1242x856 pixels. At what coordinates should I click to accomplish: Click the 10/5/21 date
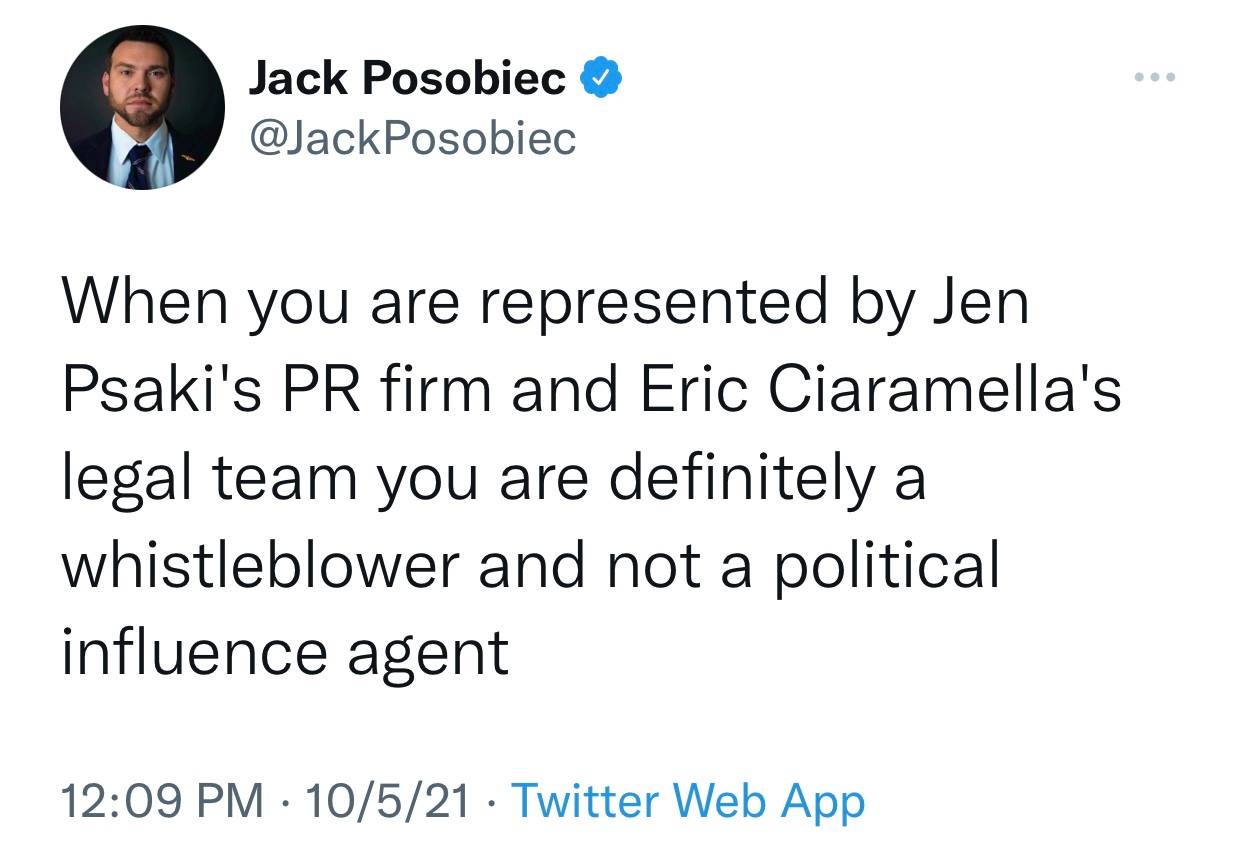[389, 801]
